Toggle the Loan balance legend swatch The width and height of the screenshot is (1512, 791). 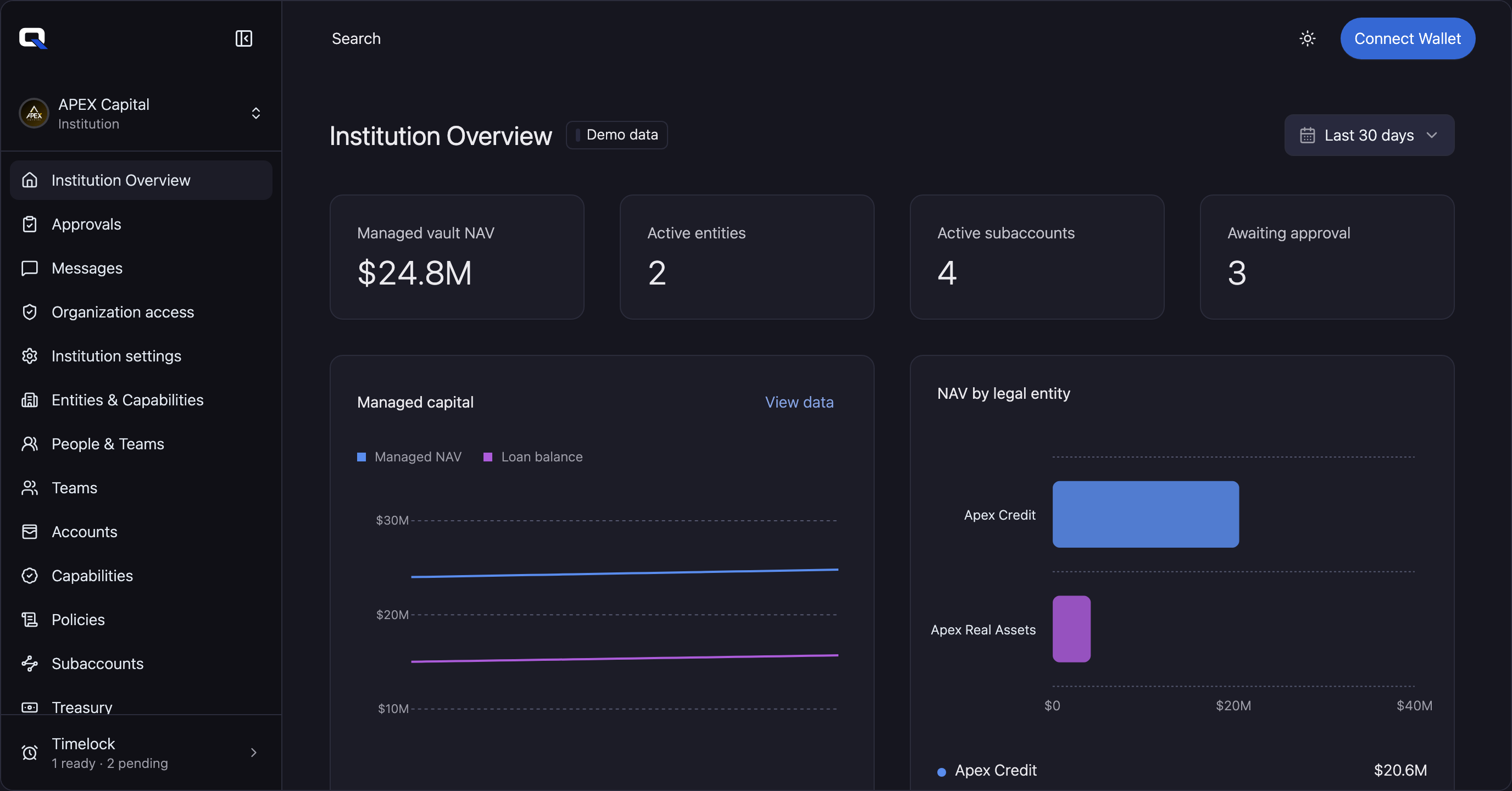click(488, 457)
